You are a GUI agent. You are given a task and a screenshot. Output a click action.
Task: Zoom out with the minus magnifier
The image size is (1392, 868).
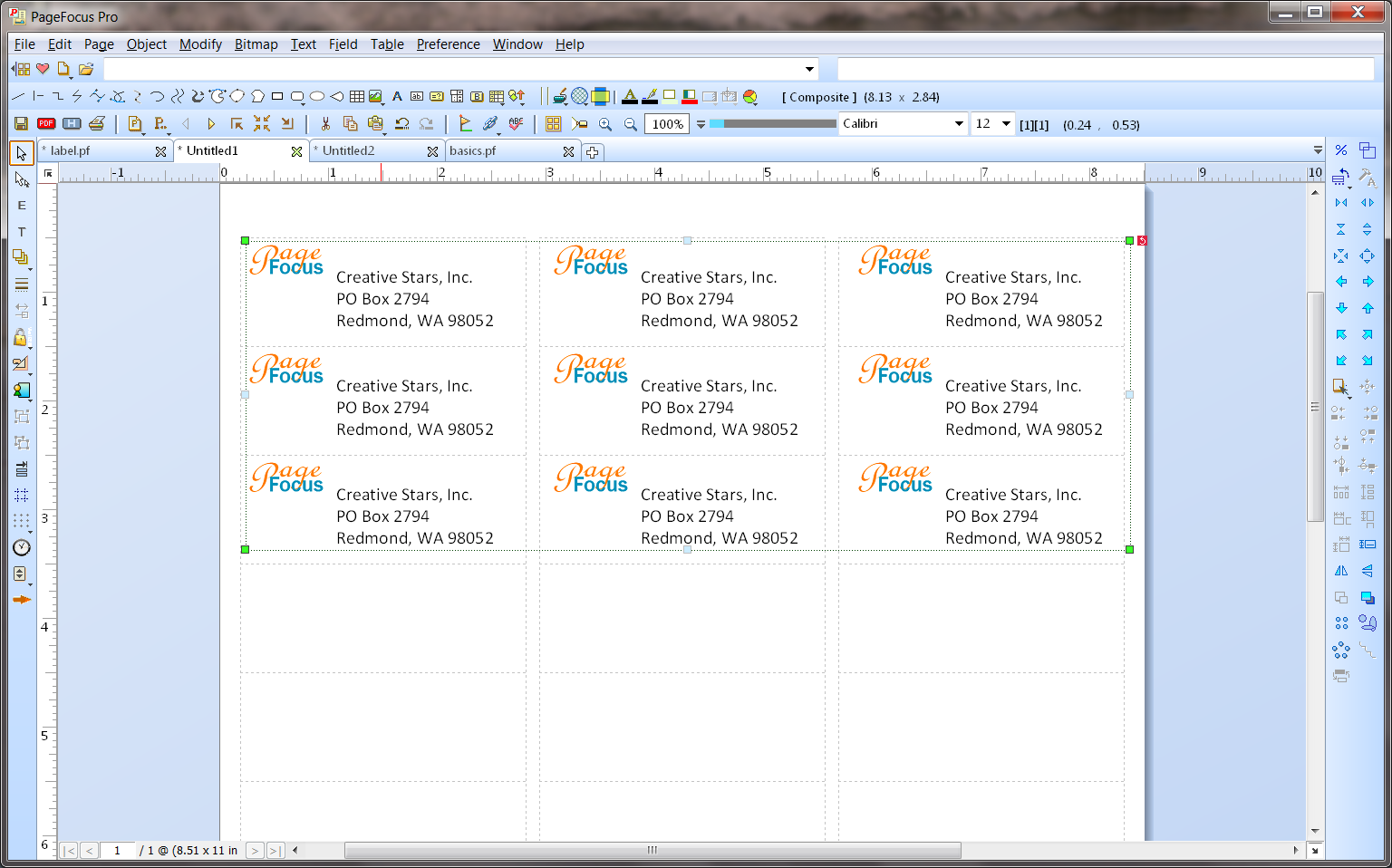pos(631,124)
